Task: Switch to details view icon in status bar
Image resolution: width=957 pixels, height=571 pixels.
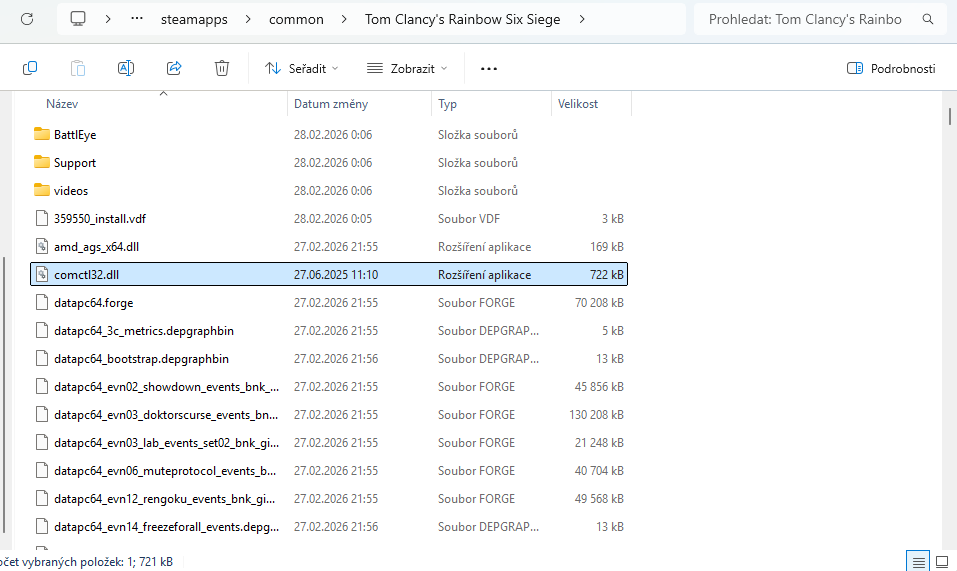Action: click(918, 561)
